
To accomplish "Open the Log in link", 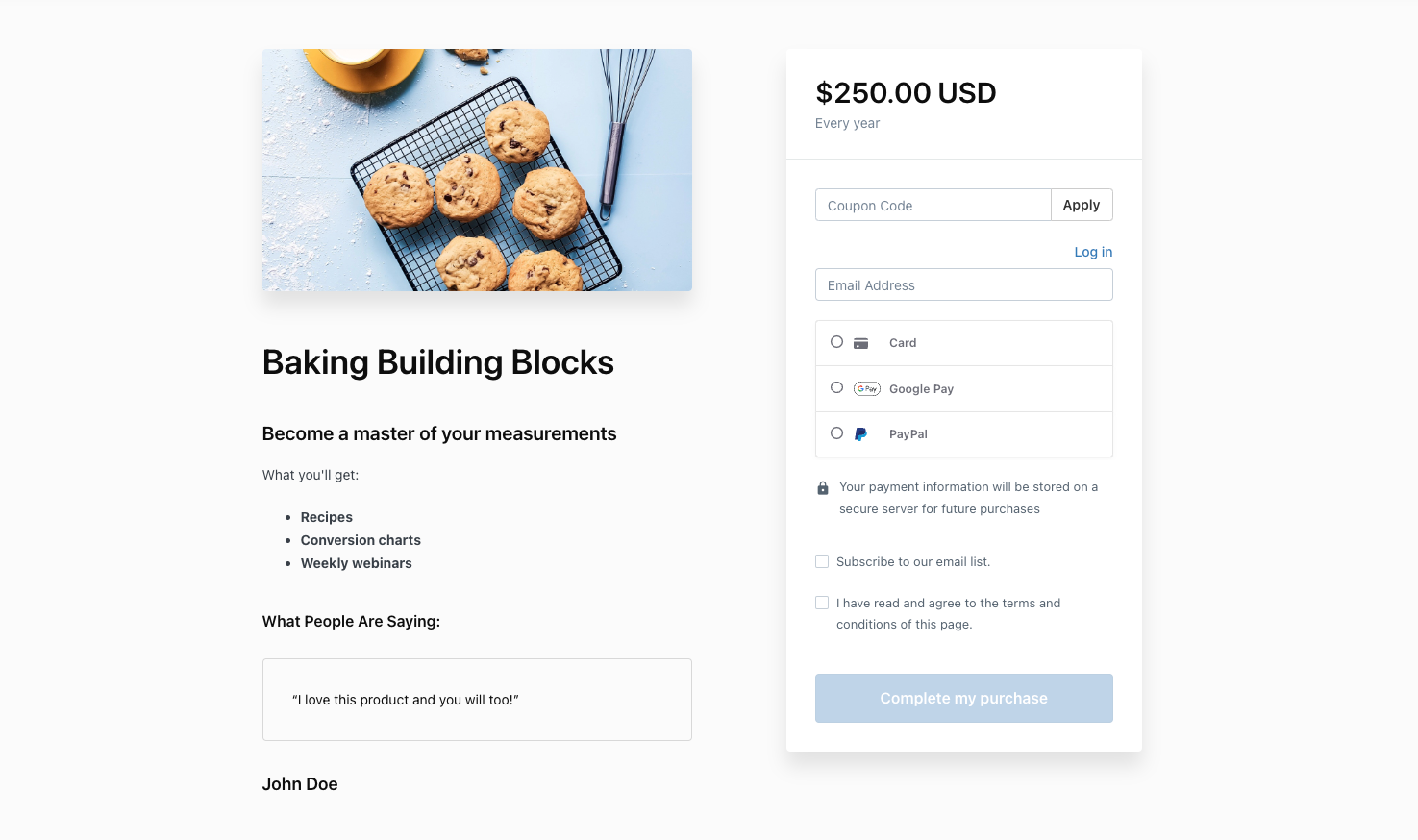I will (1093, 252).
